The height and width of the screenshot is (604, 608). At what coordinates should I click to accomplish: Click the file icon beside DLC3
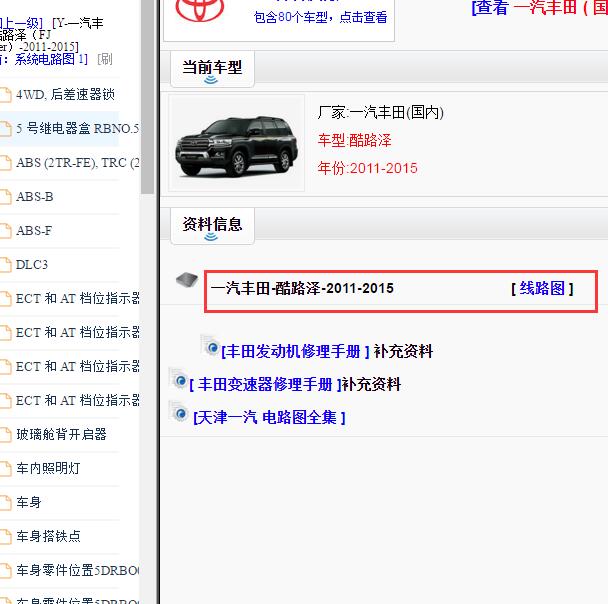[5, 265]
